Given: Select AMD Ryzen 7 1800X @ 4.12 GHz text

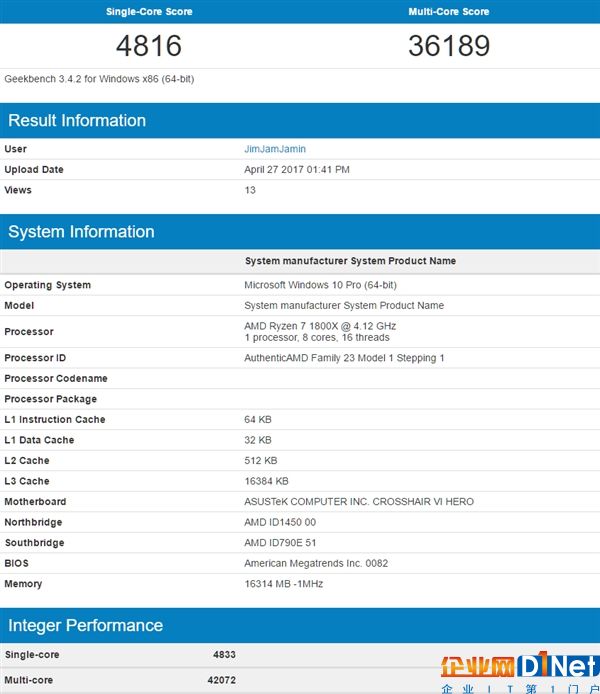Looking at the screenshot, I should point(320,326).
